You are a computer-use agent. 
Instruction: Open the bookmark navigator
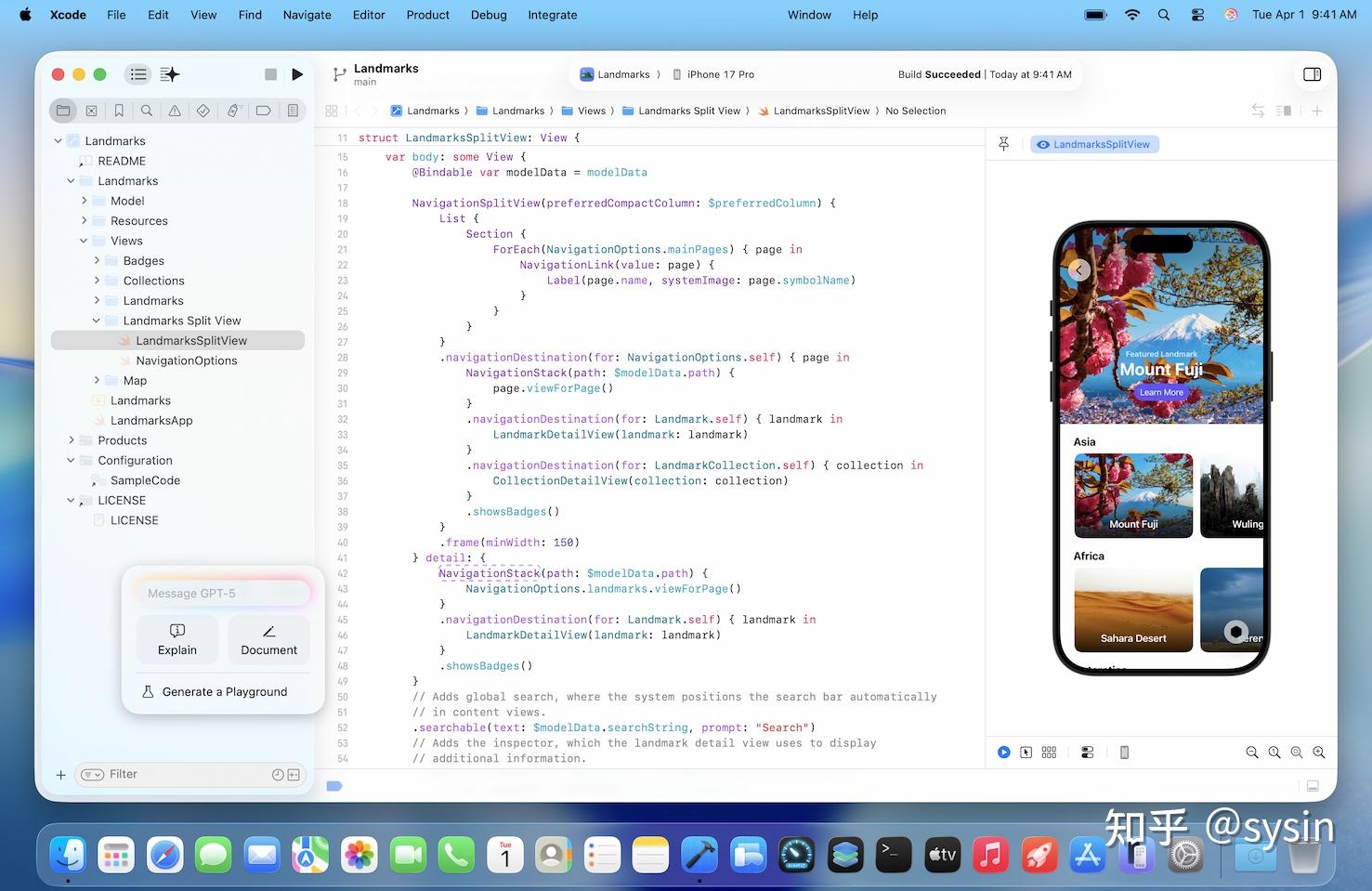[x=119, y=110]
